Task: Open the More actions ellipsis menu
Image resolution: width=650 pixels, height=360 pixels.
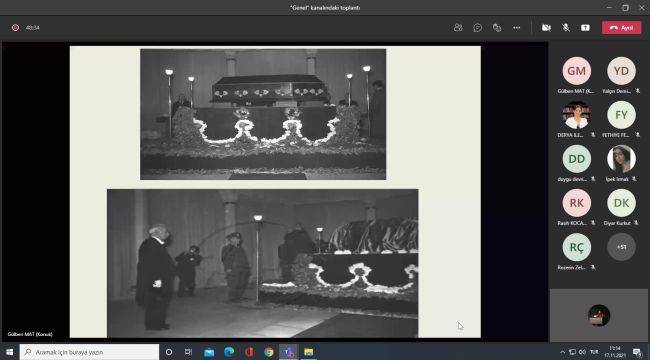Action: pos(517,28)
